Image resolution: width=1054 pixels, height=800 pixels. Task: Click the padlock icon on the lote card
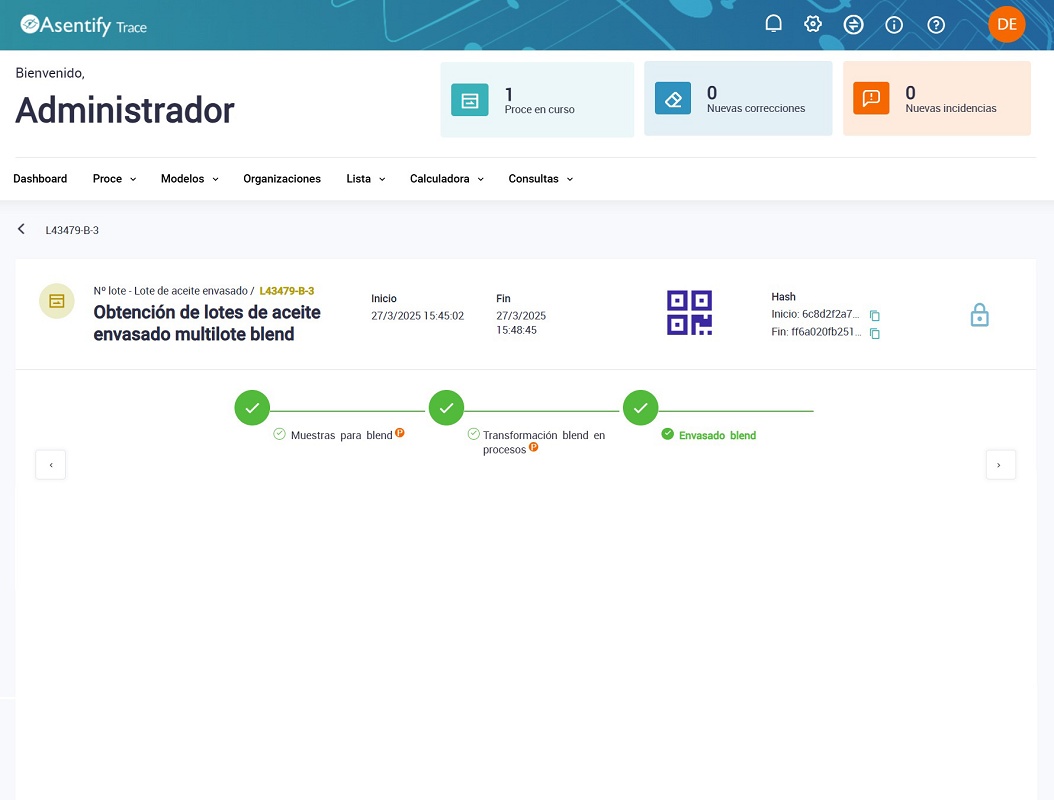pos(979,313)
